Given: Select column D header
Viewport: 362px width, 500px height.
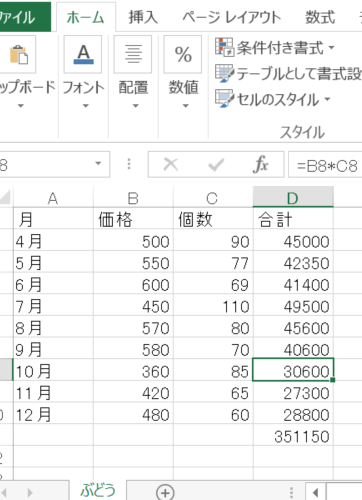Looking at the screenshot, I should pyautogui.click(x=293, y=198).
